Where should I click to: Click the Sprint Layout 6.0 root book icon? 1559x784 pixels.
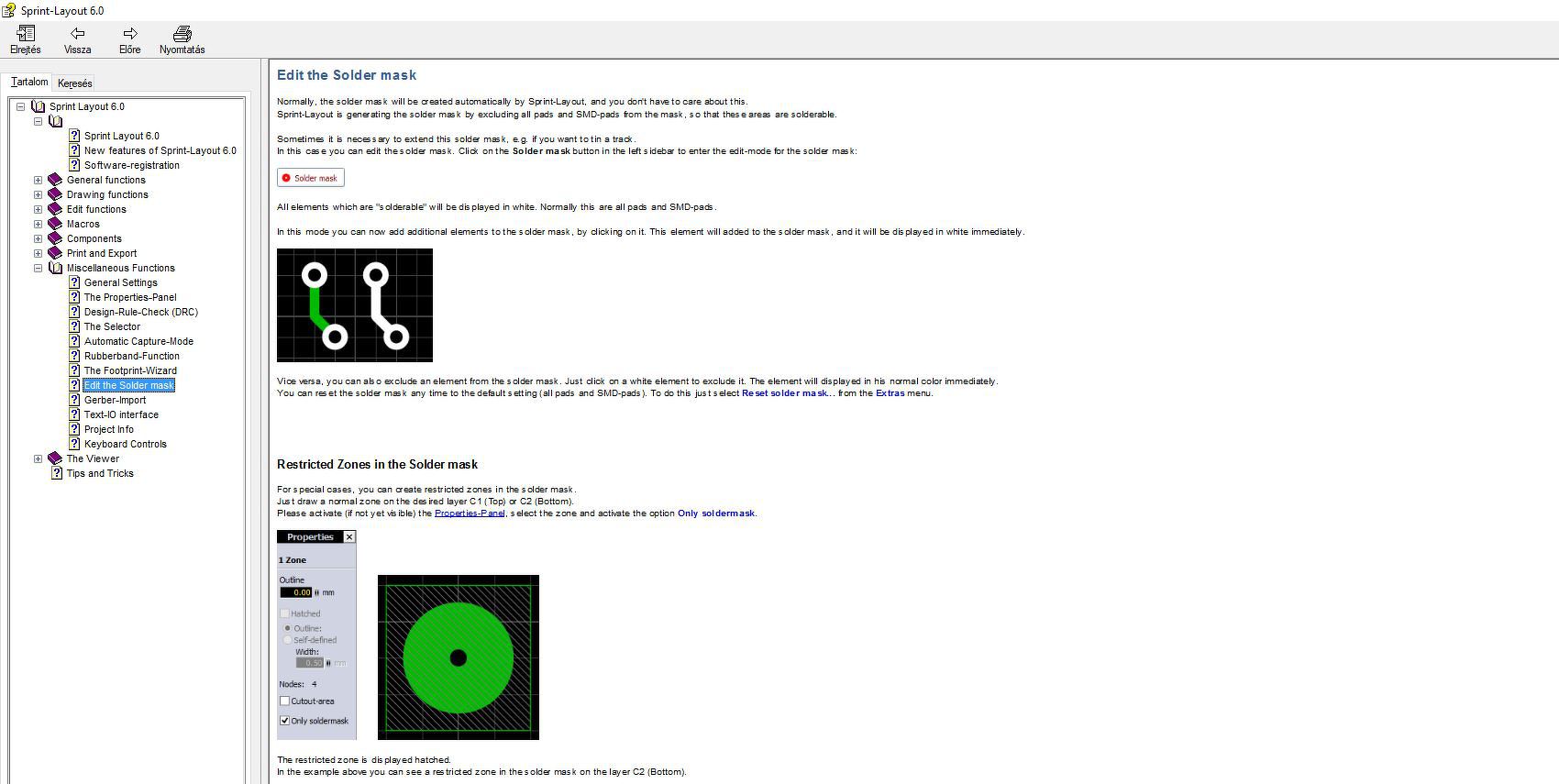pos(38,106)
